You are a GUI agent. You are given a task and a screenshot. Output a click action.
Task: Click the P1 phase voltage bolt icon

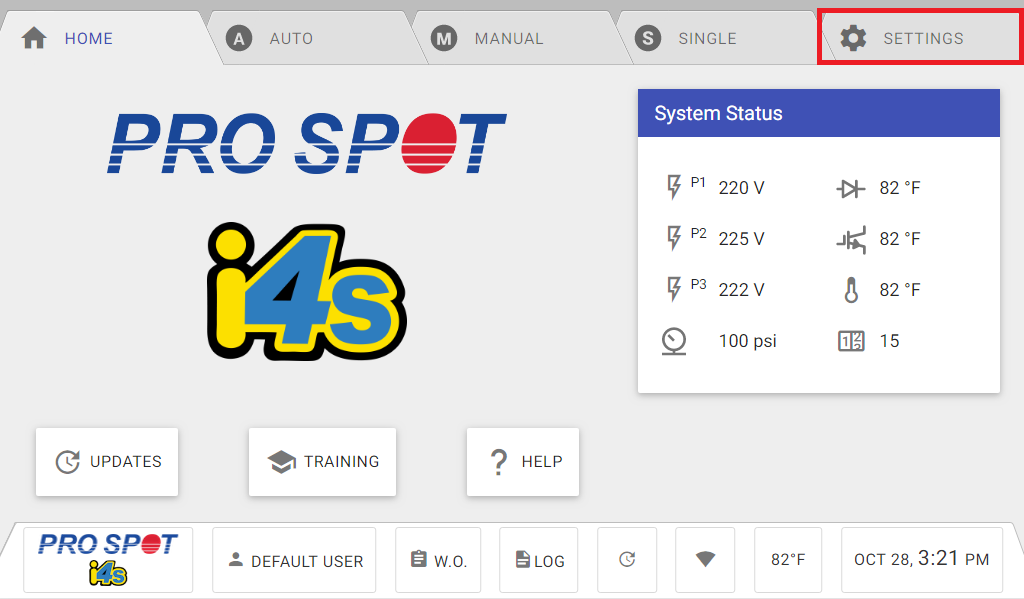(x=673, y=187)
